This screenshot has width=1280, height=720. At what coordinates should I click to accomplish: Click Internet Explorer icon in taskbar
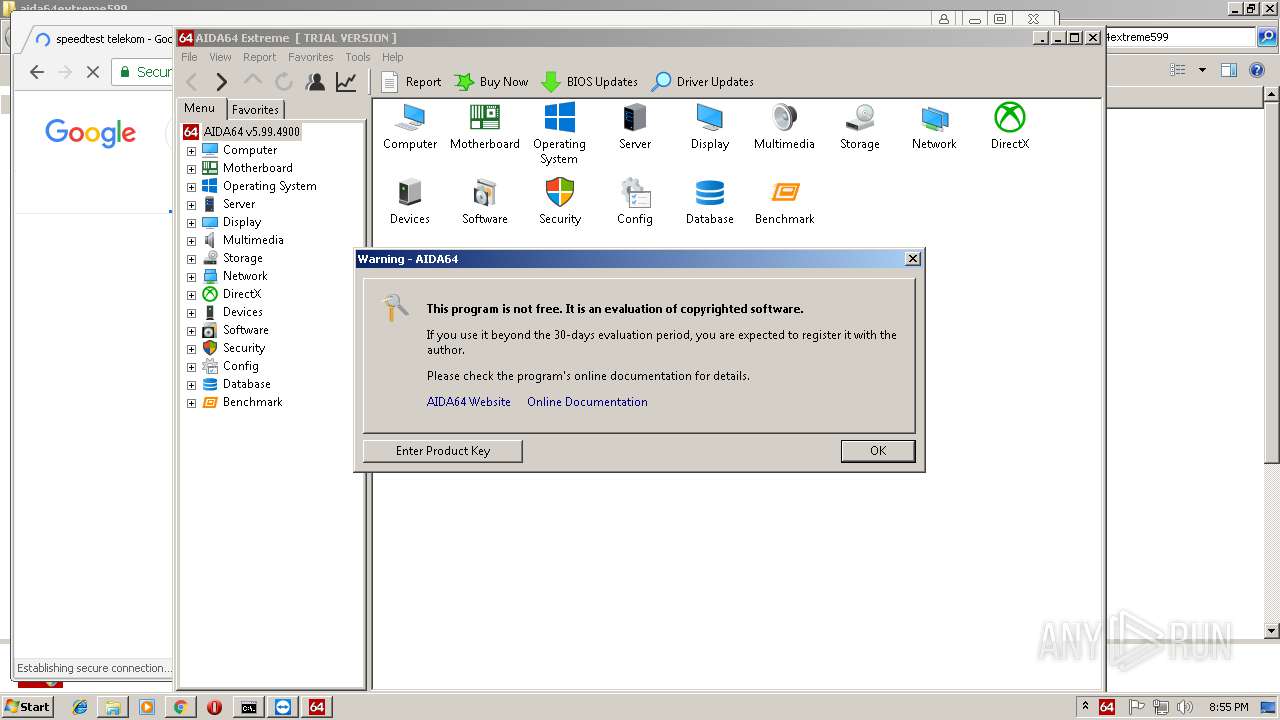[x=80, y=707]
